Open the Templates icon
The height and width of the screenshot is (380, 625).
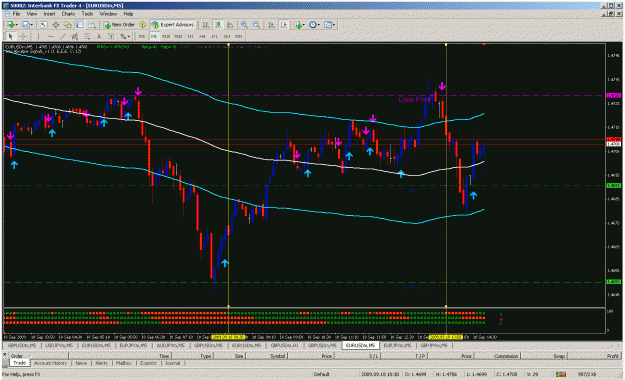(328, 25)
